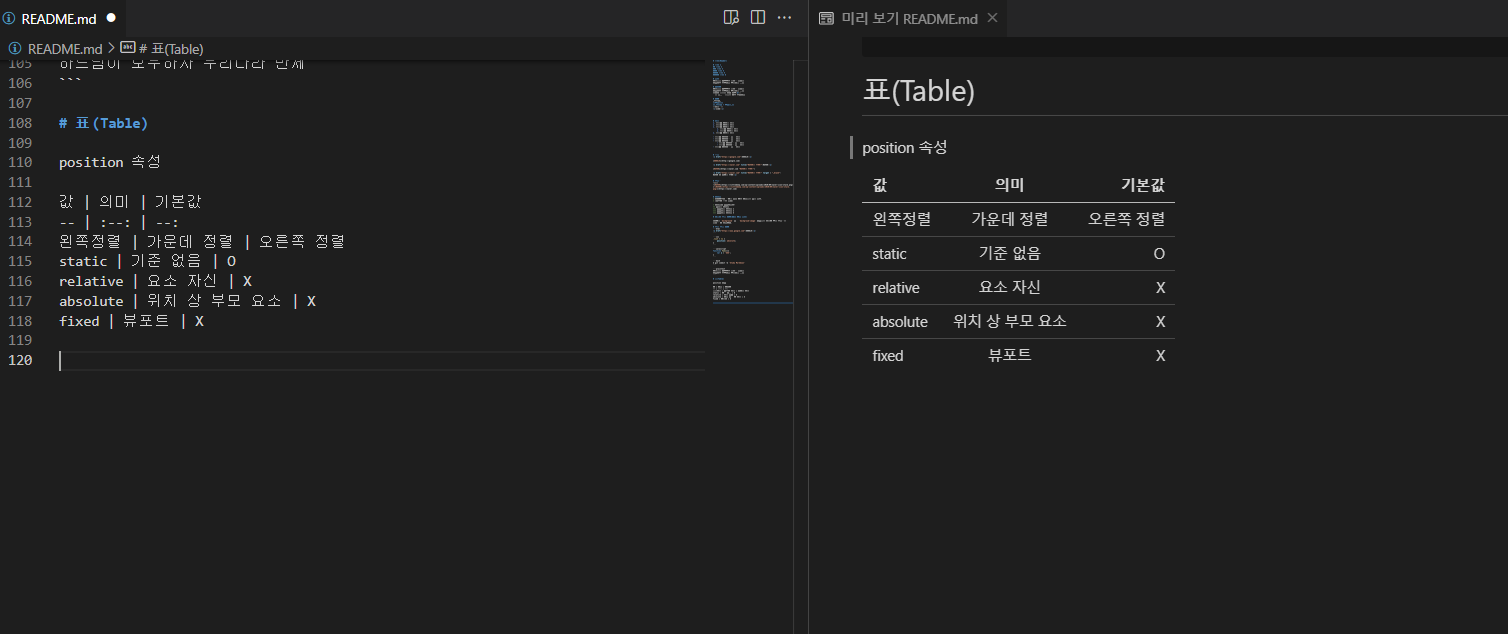1508x634 pixels.
Task: Click the '값 | 의미 | 기본값' line in the editor
Action: click(x=130, y=202)
